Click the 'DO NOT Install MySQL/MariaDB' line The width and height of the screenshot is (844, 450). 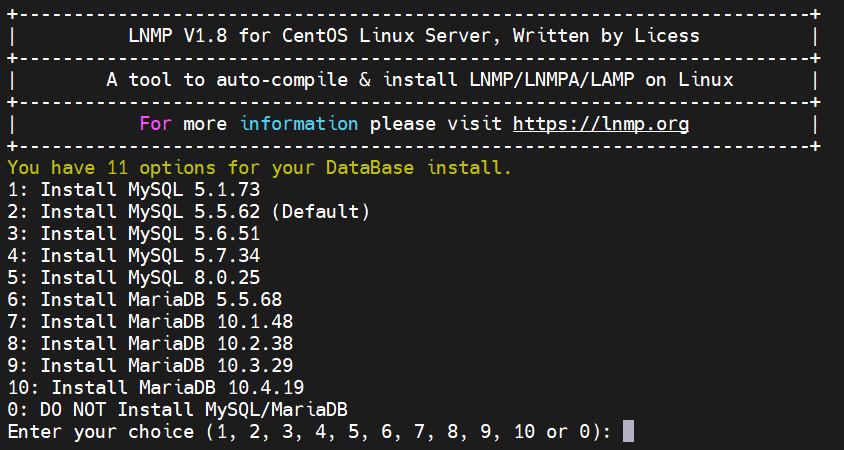[178, 410]
